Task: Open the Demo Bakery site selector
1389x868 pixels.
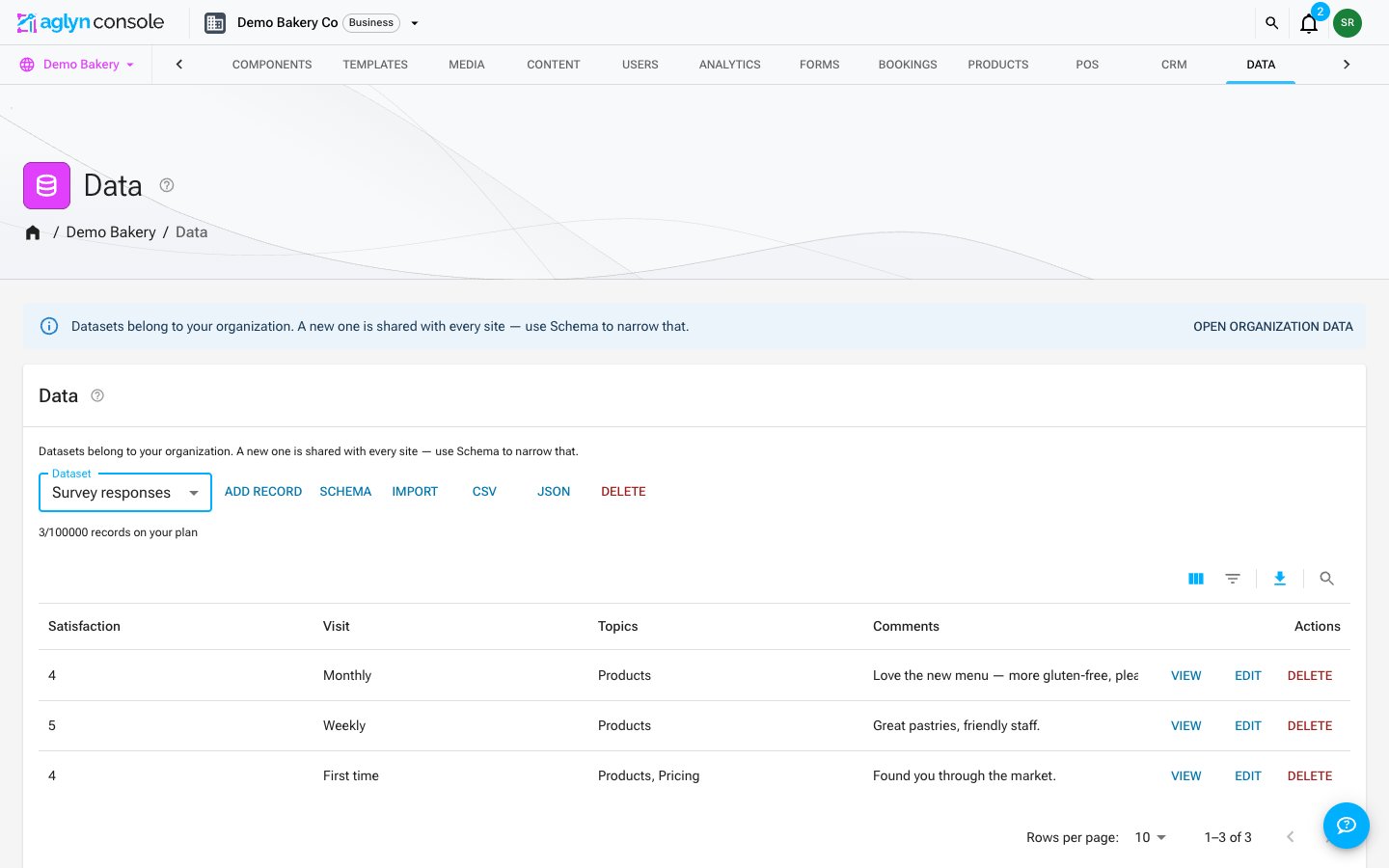Action: coord(77,65)
